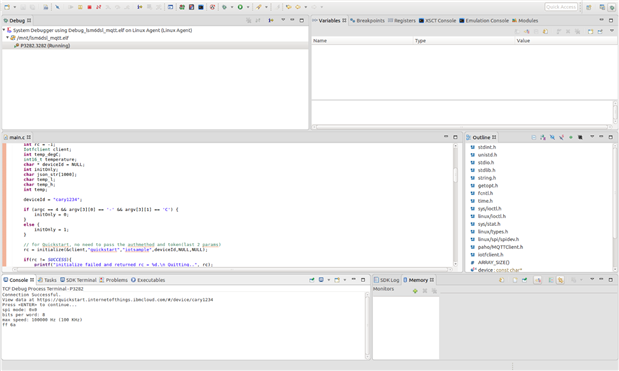Open the Emulation Console tab

click(x=484, y=21)
